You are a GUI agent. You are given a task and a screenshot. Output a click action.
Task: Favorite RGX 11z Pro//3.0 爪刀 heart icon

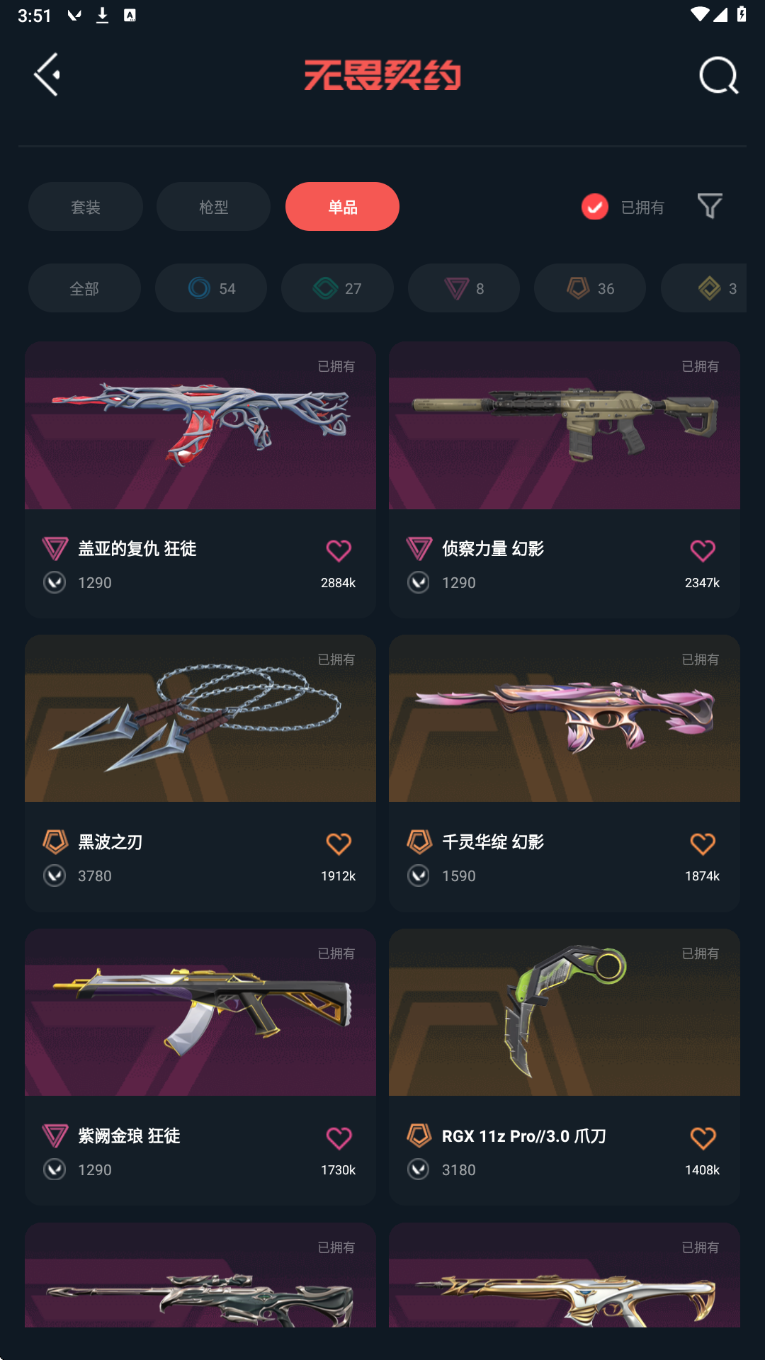[703, 1138]
